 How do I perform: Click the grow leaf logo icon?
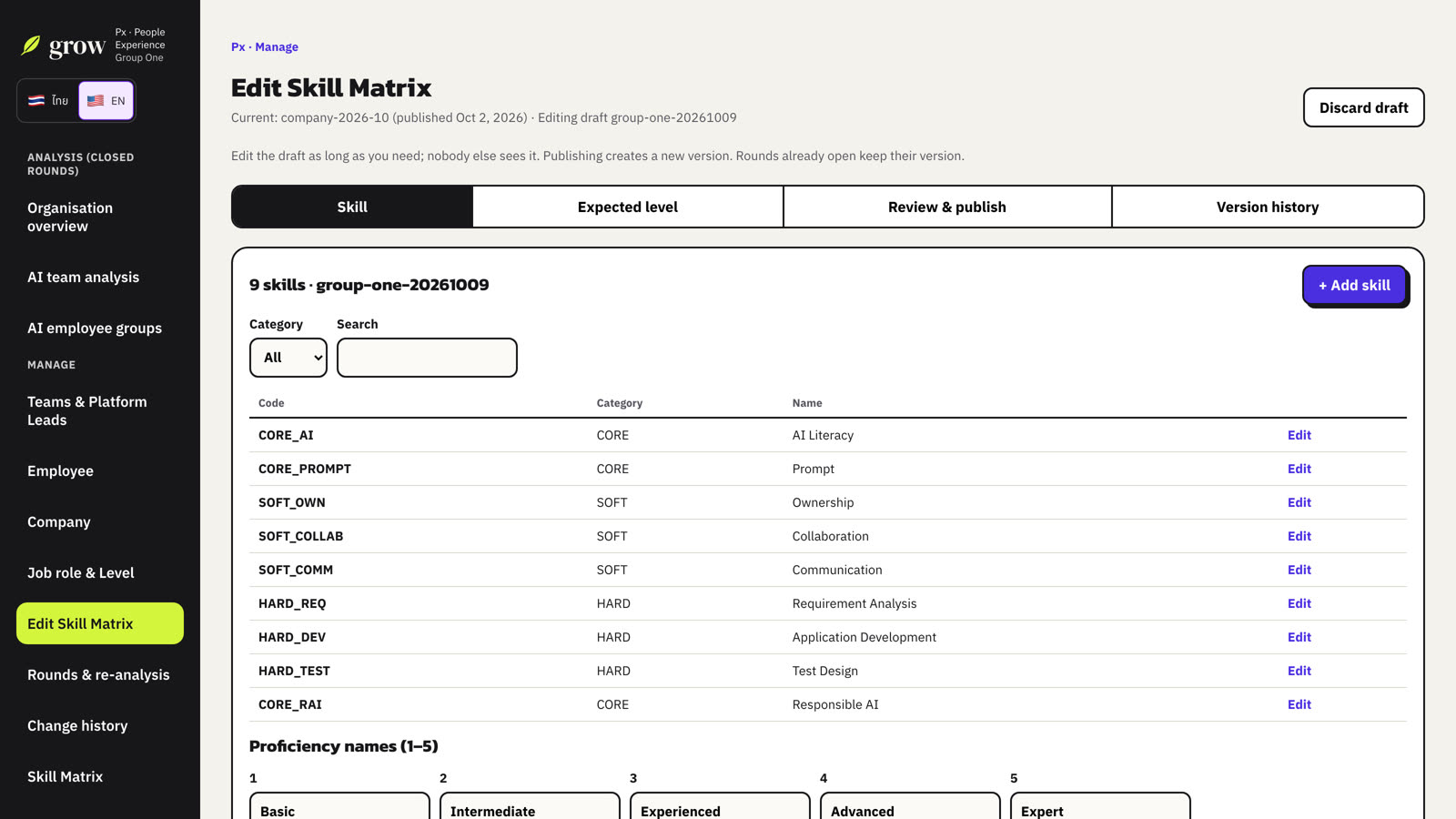point(31,45)
